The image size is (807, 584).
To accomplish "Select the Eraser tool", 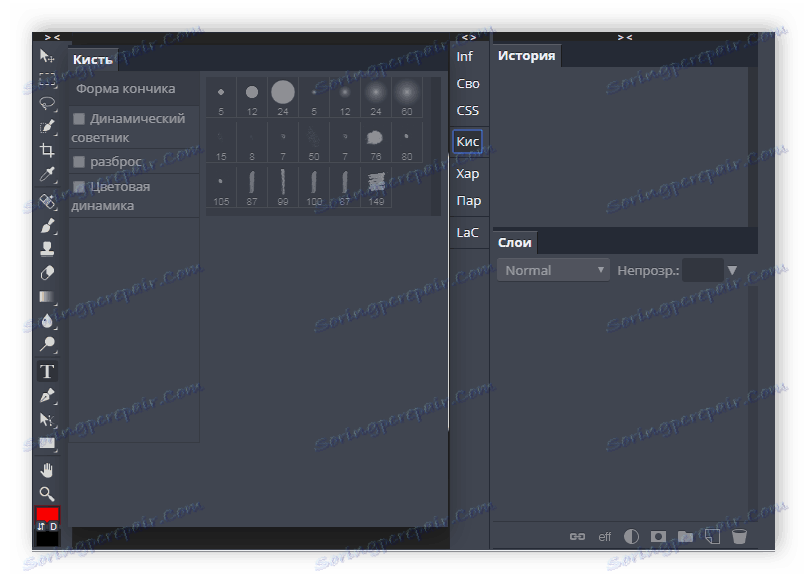I will tap(47, 273).
